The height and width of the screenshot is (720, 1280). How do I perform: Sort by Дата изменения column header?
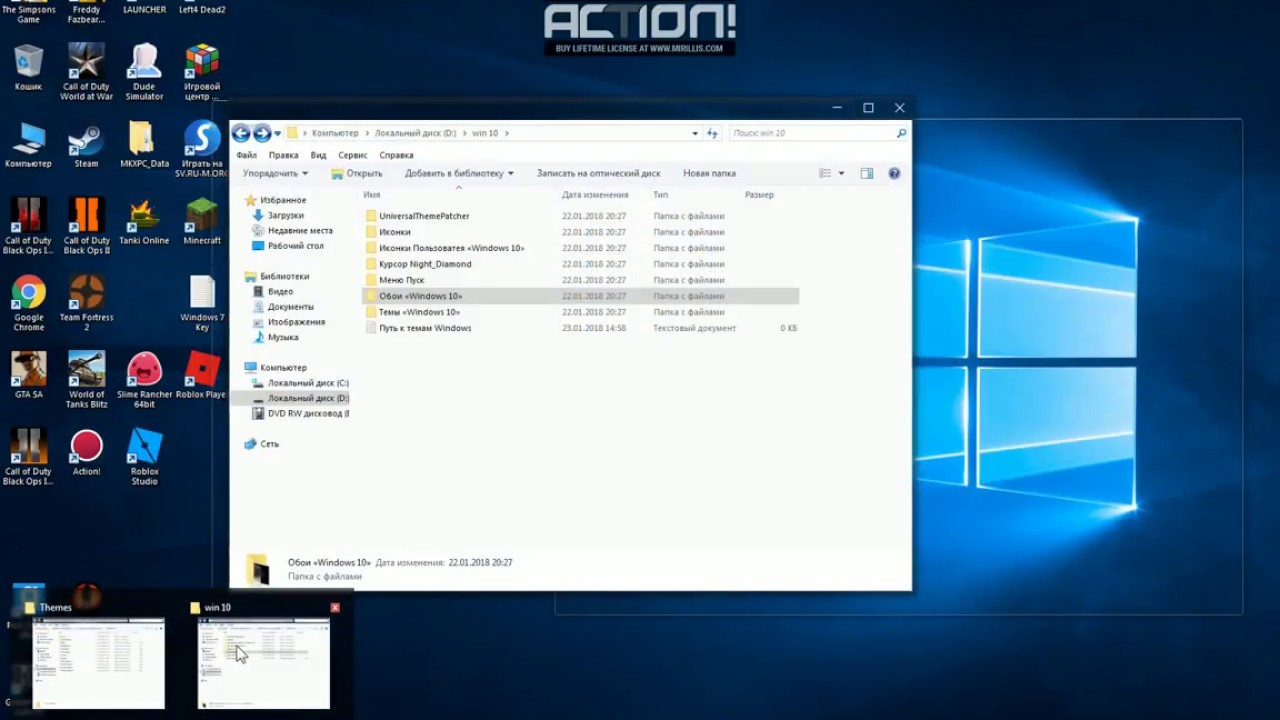[595, 195]
